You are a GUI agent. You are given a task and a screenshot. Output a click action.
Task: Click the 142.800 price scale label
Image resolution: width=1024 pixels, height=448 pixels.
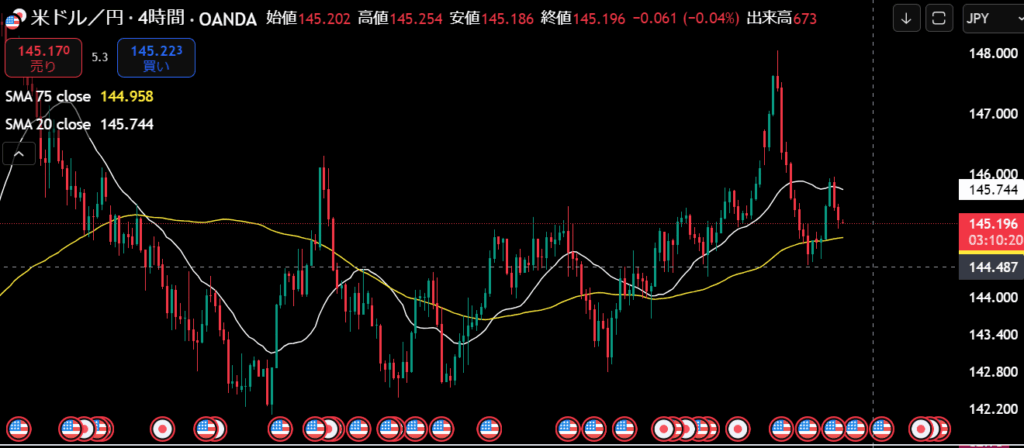[991, 372]
